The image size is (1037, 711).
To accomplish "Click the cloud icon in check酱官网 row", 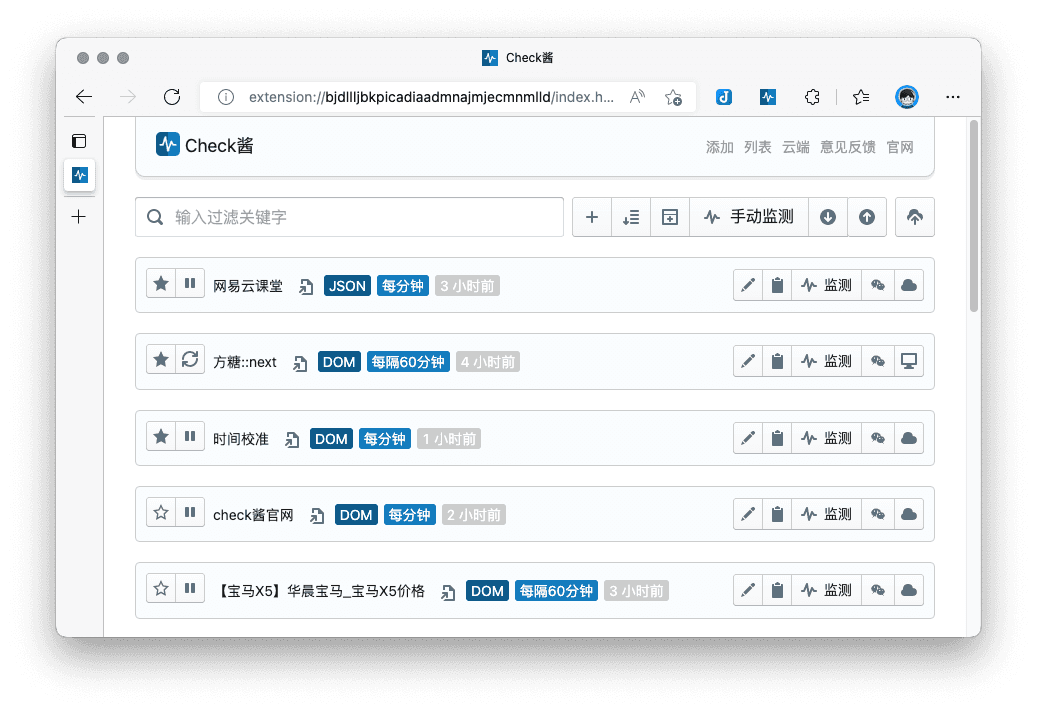I will point(909,515).
